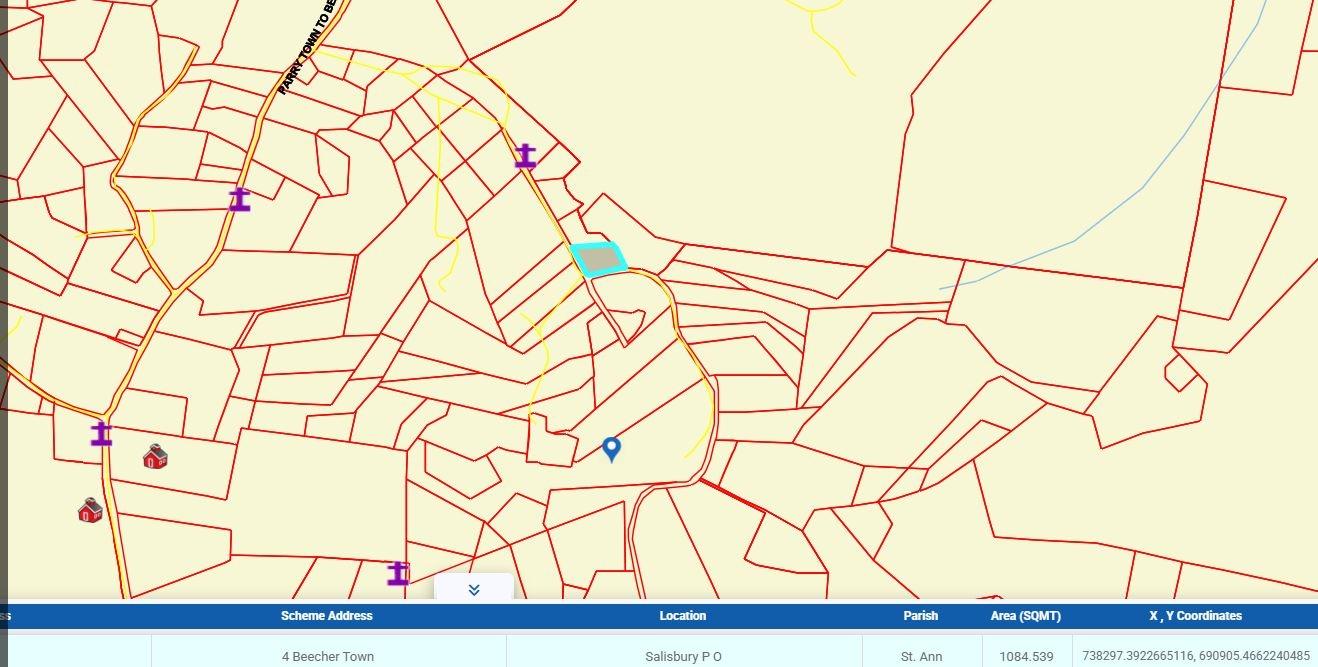This screenshot has width=1318, height=667.
Task: Select the 4 Beecher Town address cell
Action: [328, 657]
